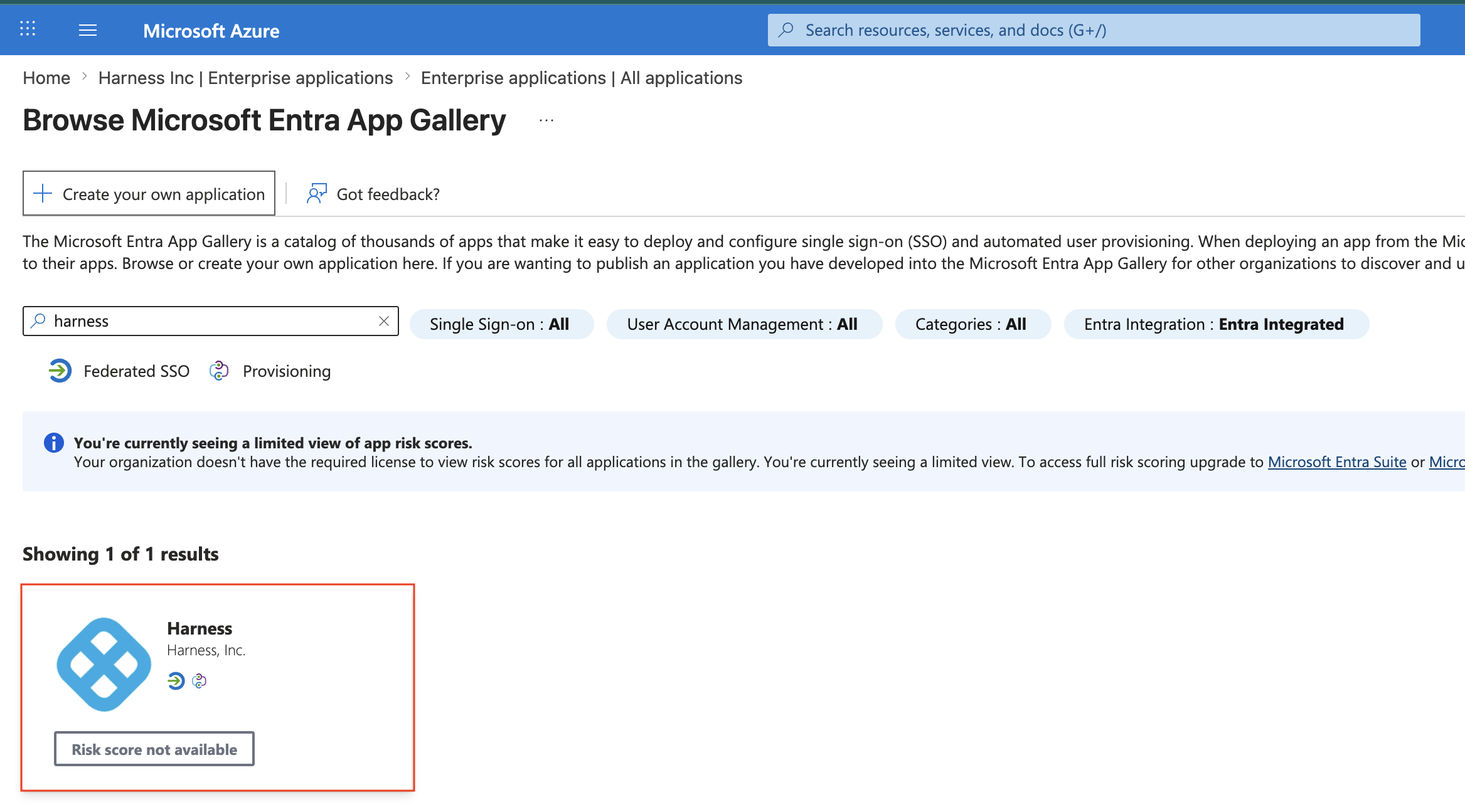Click the Provisioning legend icon
The width and height of the screenshot is (1465, 812).
click(x=218, y=371)
